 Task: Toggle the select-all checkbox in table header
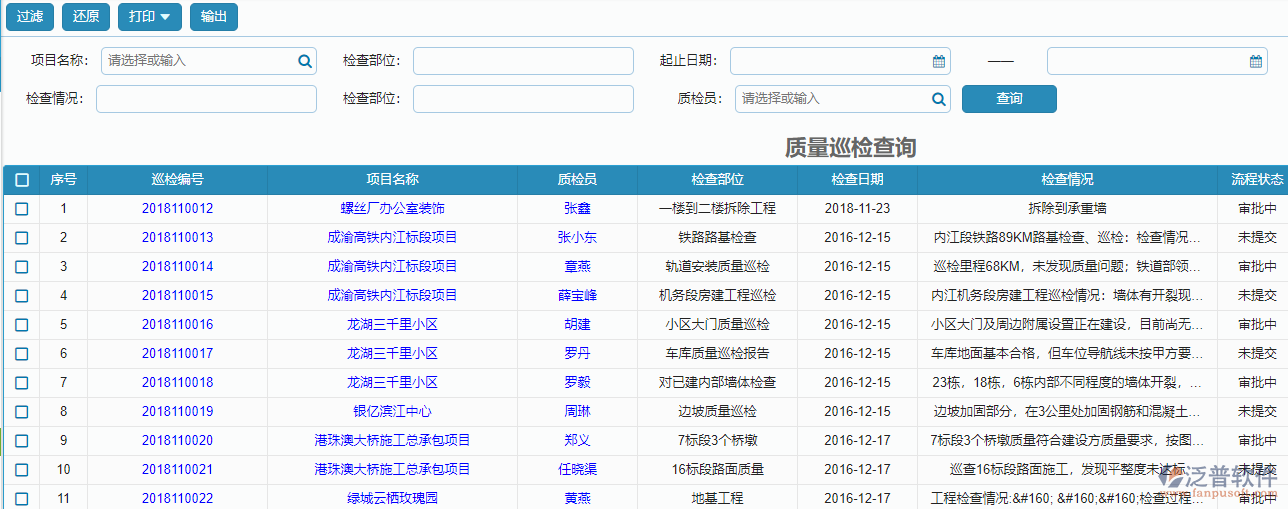(x=22, y=180)
